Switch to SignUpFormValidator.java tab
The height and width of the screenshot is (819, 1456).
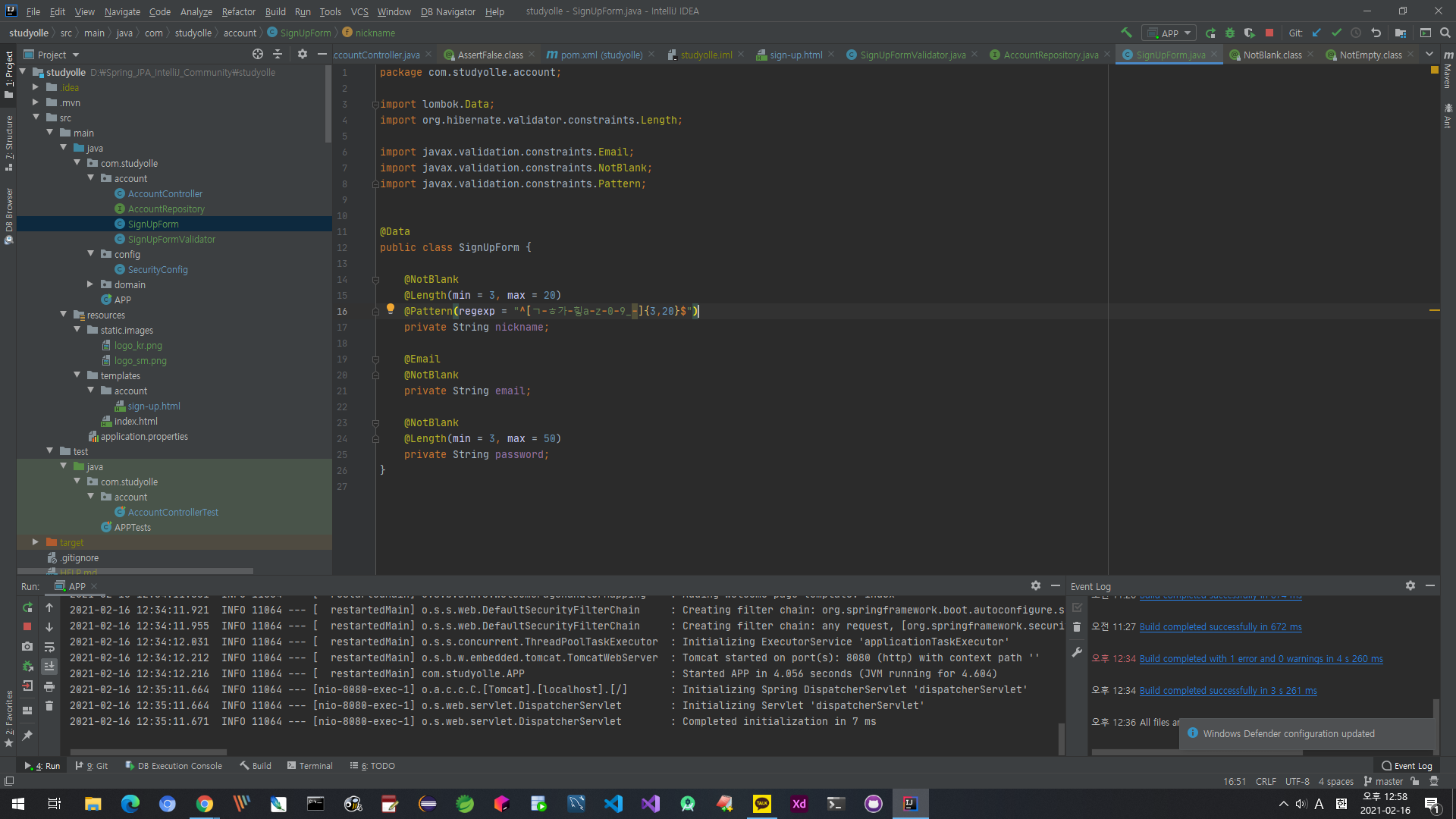[x=912, y=55]
